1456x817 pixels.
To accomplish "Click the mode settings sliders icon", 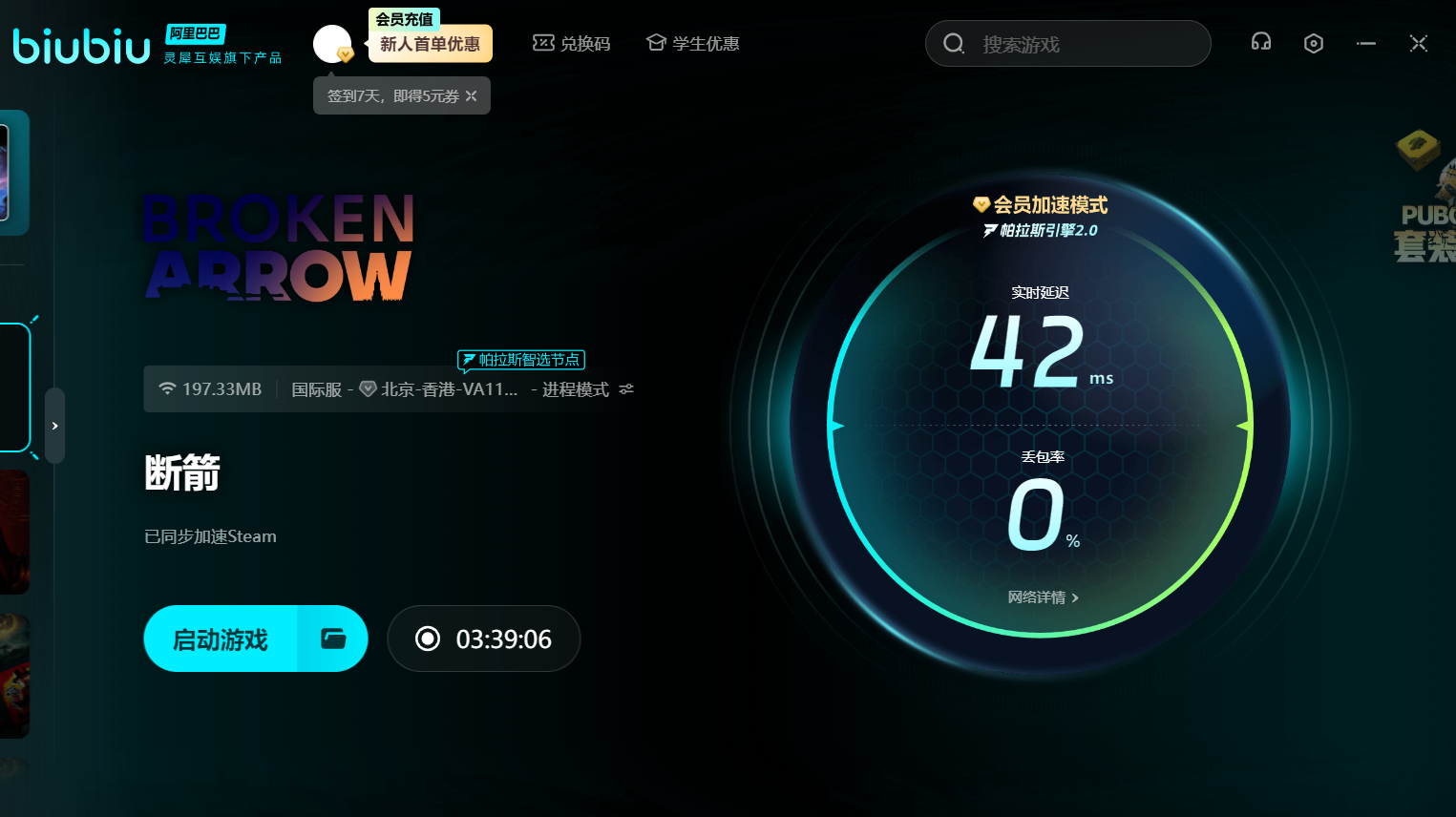I will [x=626, y=389].
